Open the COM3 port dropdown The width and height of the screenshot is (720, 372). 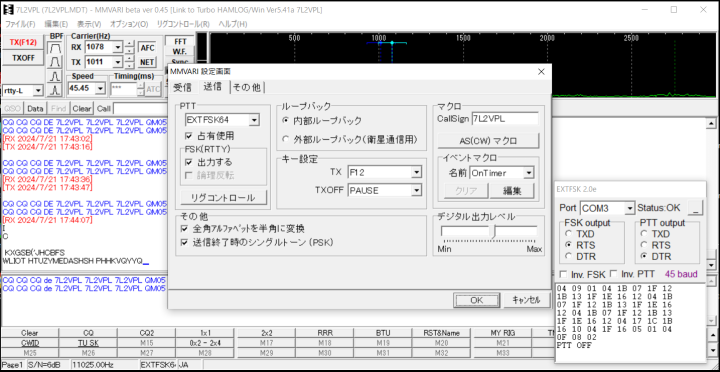(630, 208)
